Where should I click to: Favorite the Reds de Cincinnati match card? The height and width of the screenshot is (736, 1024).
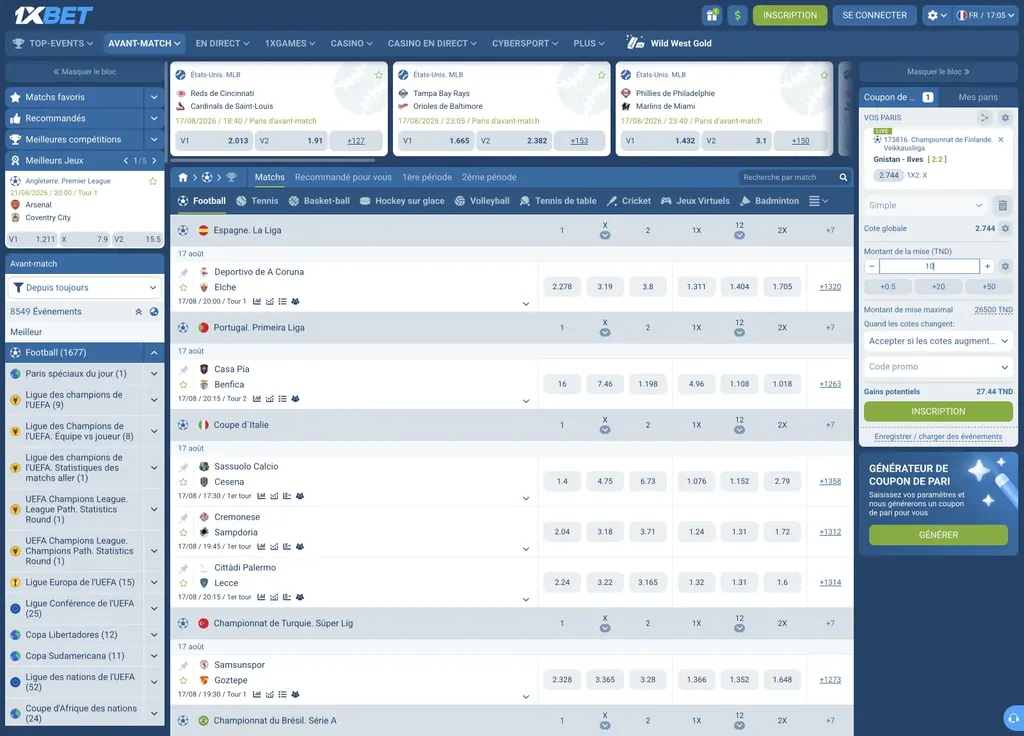point(379,75)
